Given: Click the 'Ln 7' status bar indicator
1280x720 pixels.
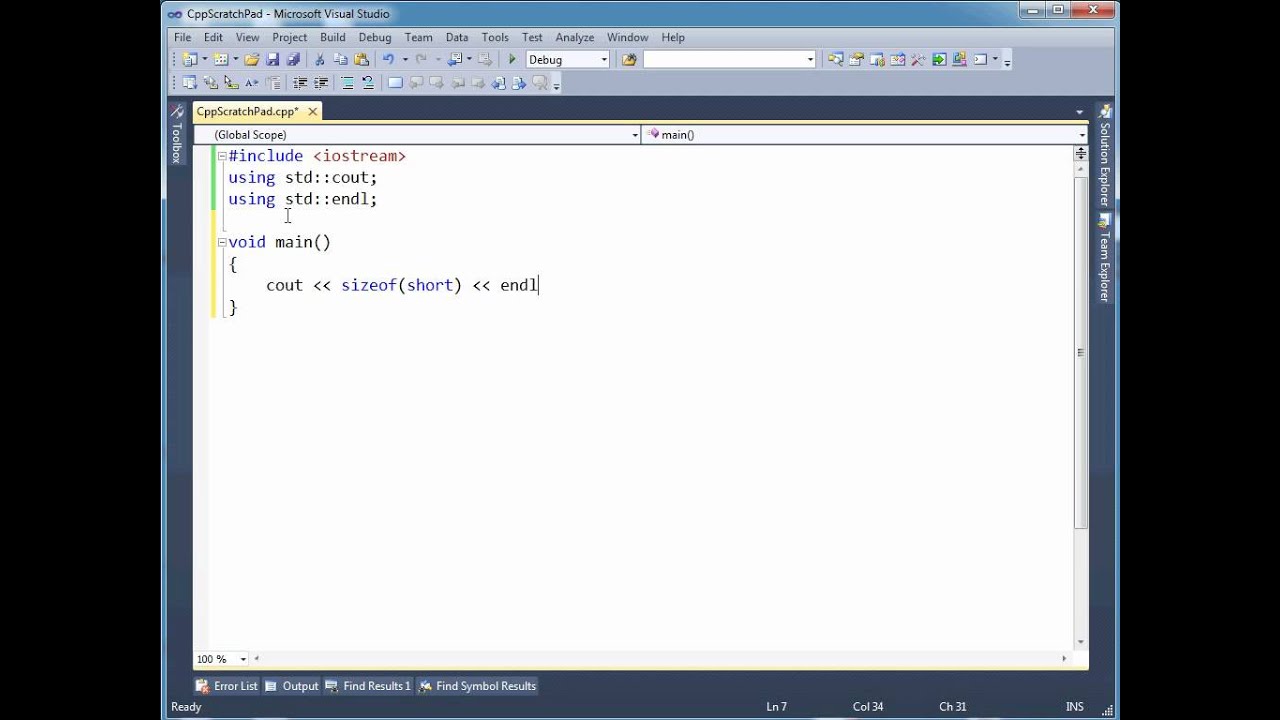Looking at the screenshot, I should [x=777, y=707].
